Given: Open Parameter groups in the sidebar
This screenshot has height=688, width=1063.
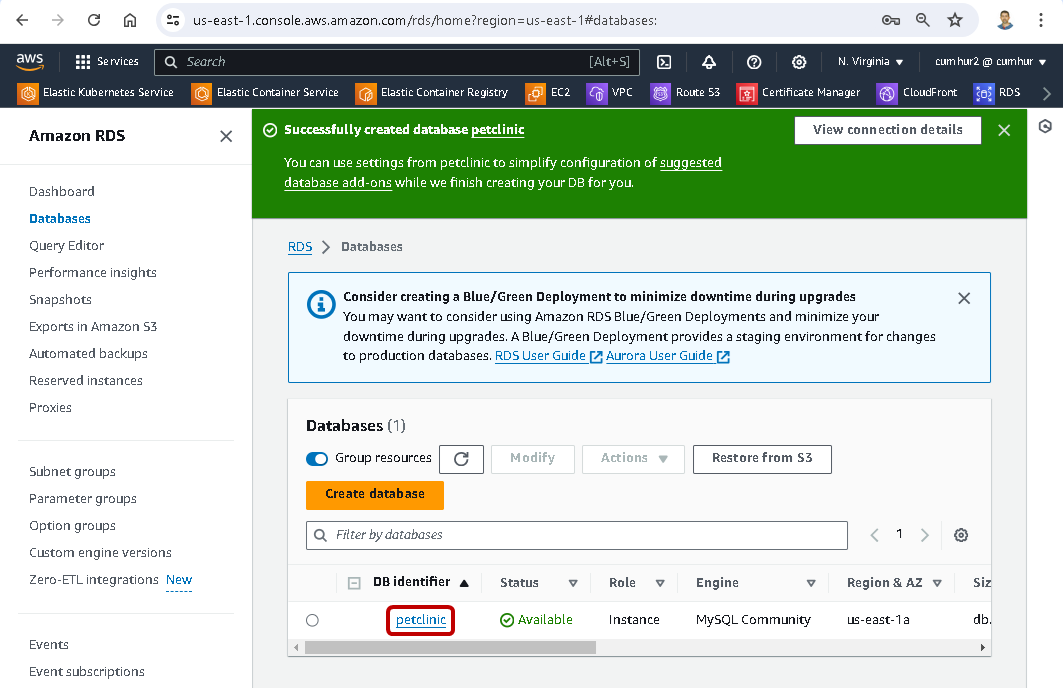Looking at the screenshot, I should click(83, 498).
